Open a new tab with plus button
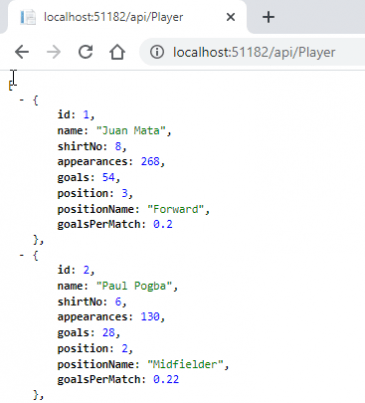The image size is (365, 403). [x=268, y=17]
